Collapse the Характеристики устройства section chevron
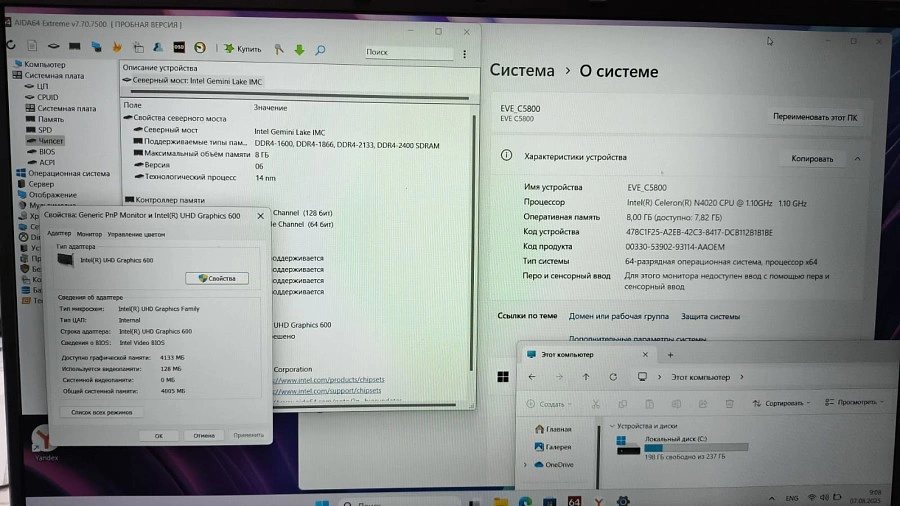This screenshot has width=900, height=506. [x=857, y=159]
